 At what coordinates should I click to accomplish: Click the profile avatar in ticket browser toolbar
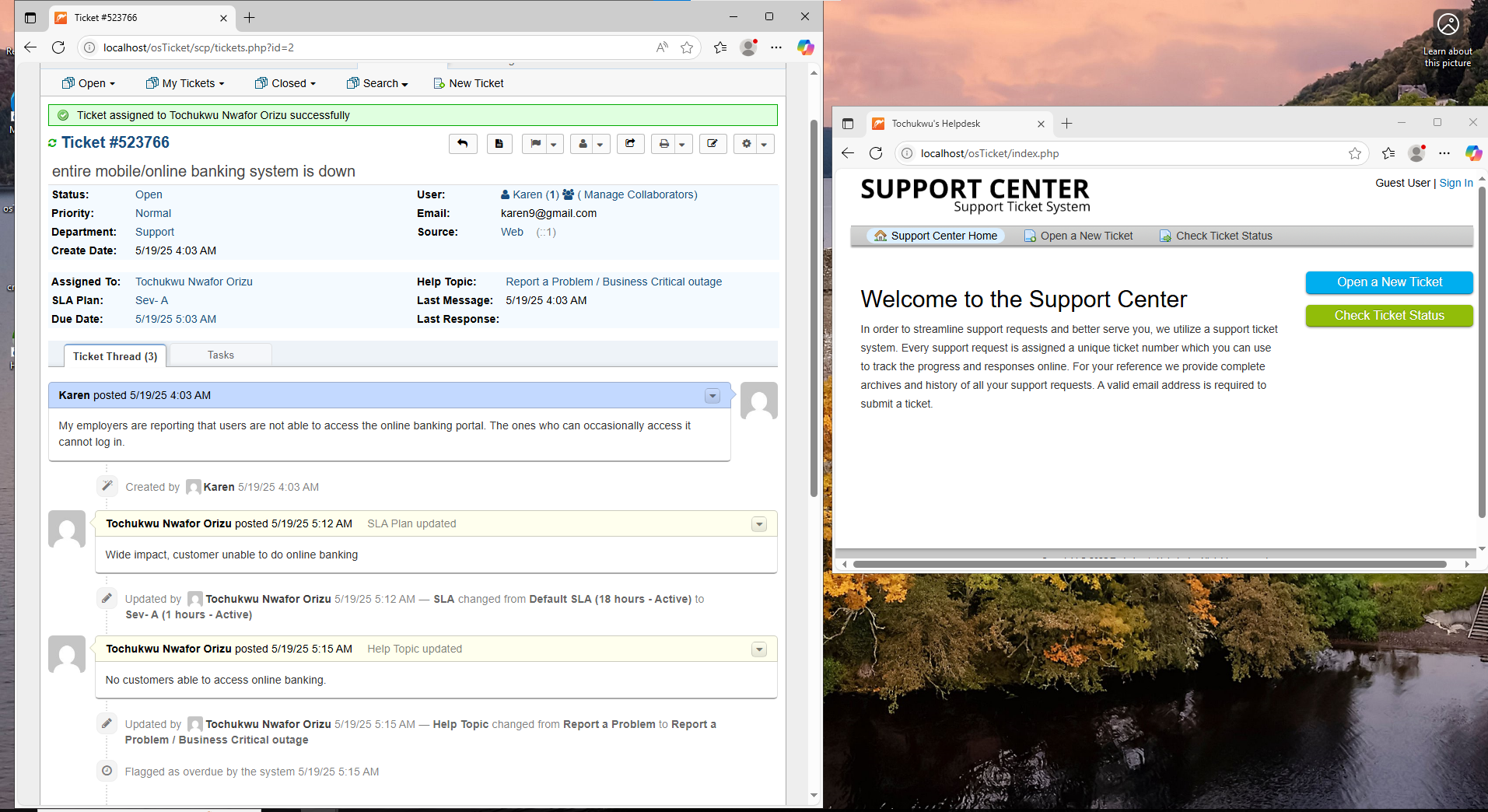pyautogui.click(x=749, y=47)
